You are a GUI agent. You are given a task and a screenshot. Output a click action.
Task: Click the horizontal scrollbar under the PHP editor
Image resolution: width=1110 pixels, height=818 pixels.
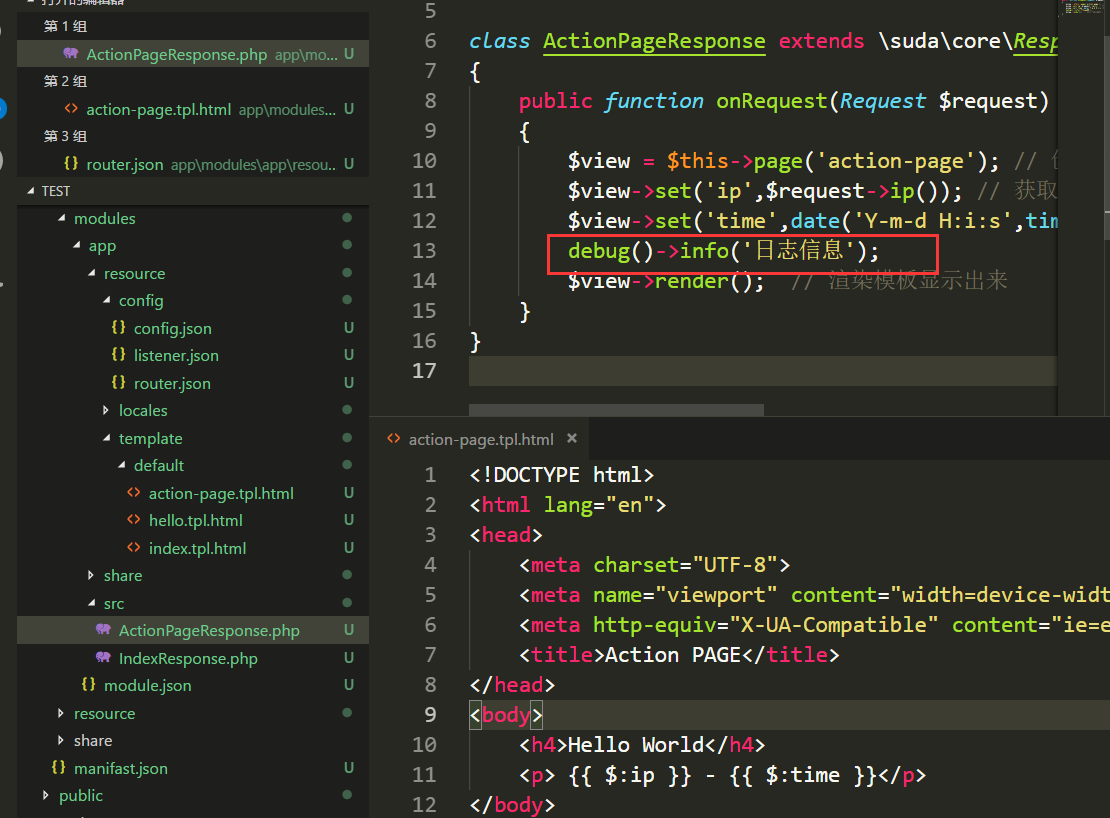[x=616, y=409]
